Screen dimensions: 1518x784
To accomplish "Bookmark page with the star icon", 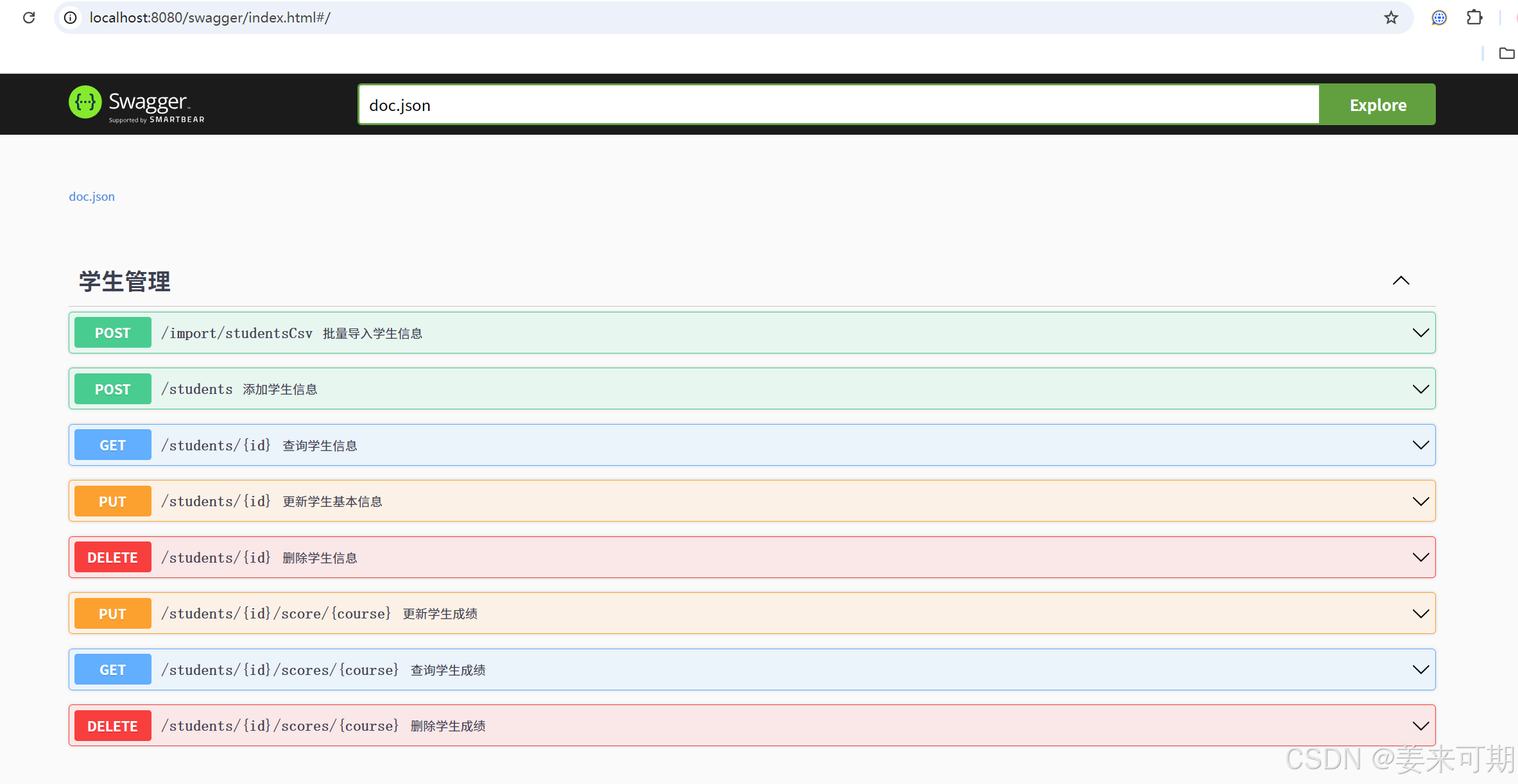I will pos(1391,17).
